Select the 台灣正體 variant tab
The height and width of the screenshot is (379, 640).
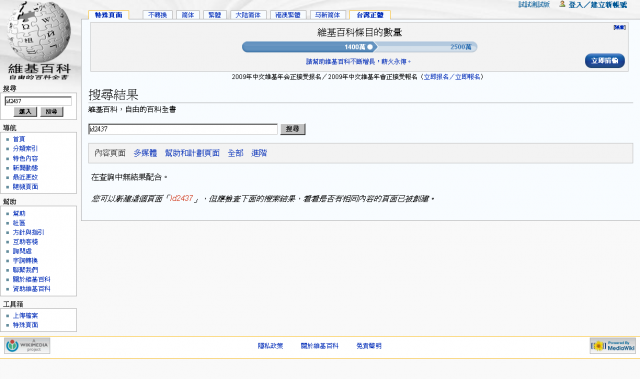tap(370, 15)
